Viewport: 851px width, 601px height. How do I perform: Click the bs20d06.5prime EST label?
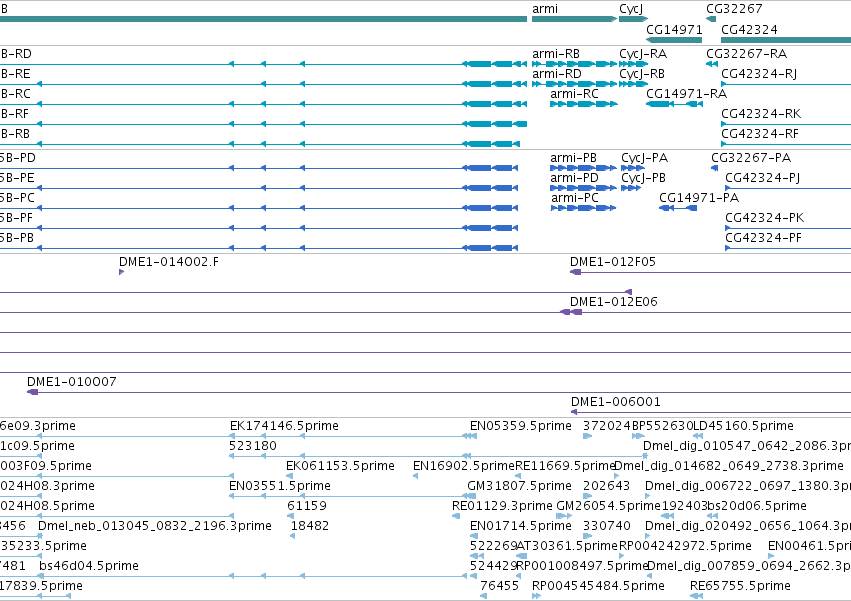click(x=757, y=506)
